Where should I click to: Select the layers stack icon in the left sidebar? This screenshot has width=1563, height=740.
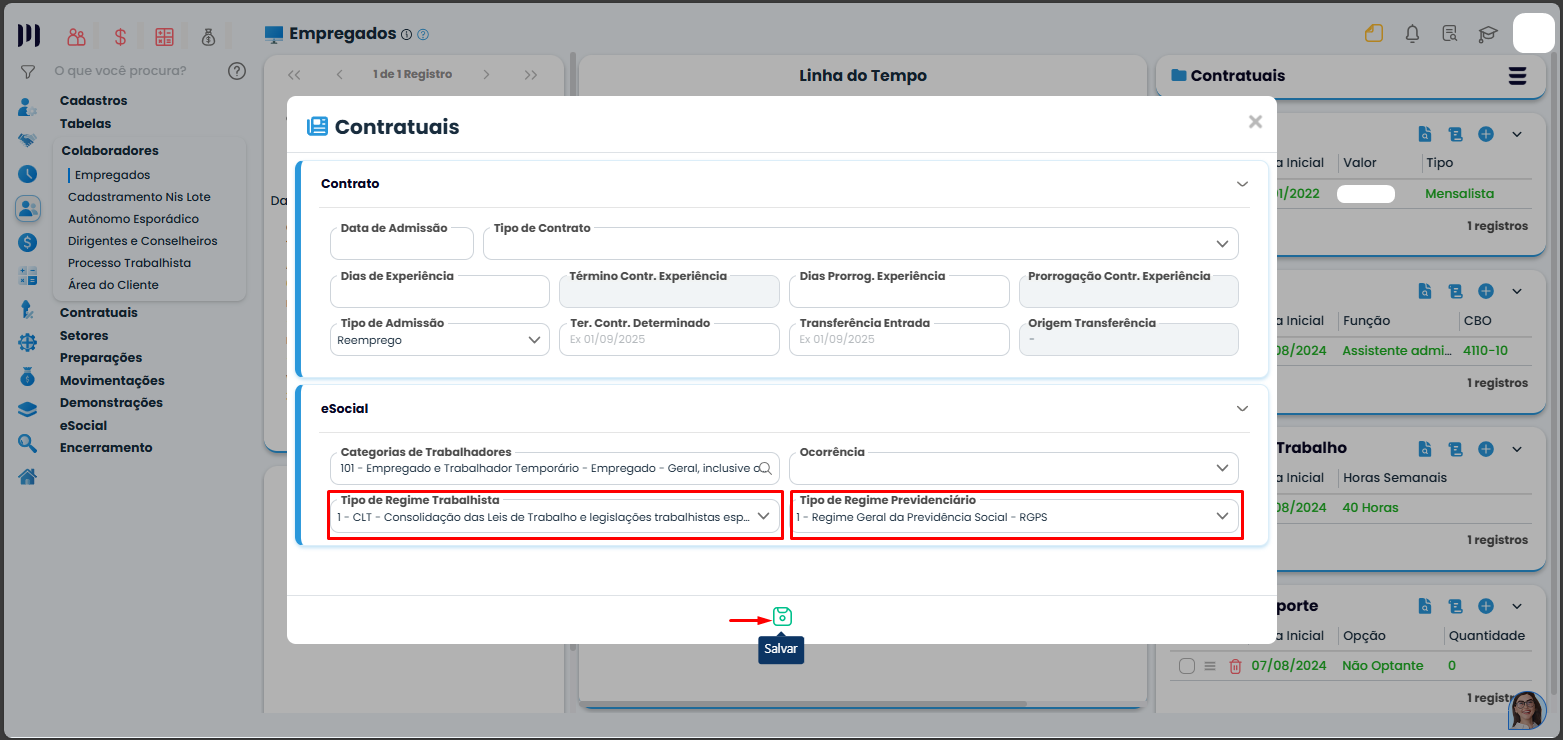pyautogui.click(x=28, y=409)
